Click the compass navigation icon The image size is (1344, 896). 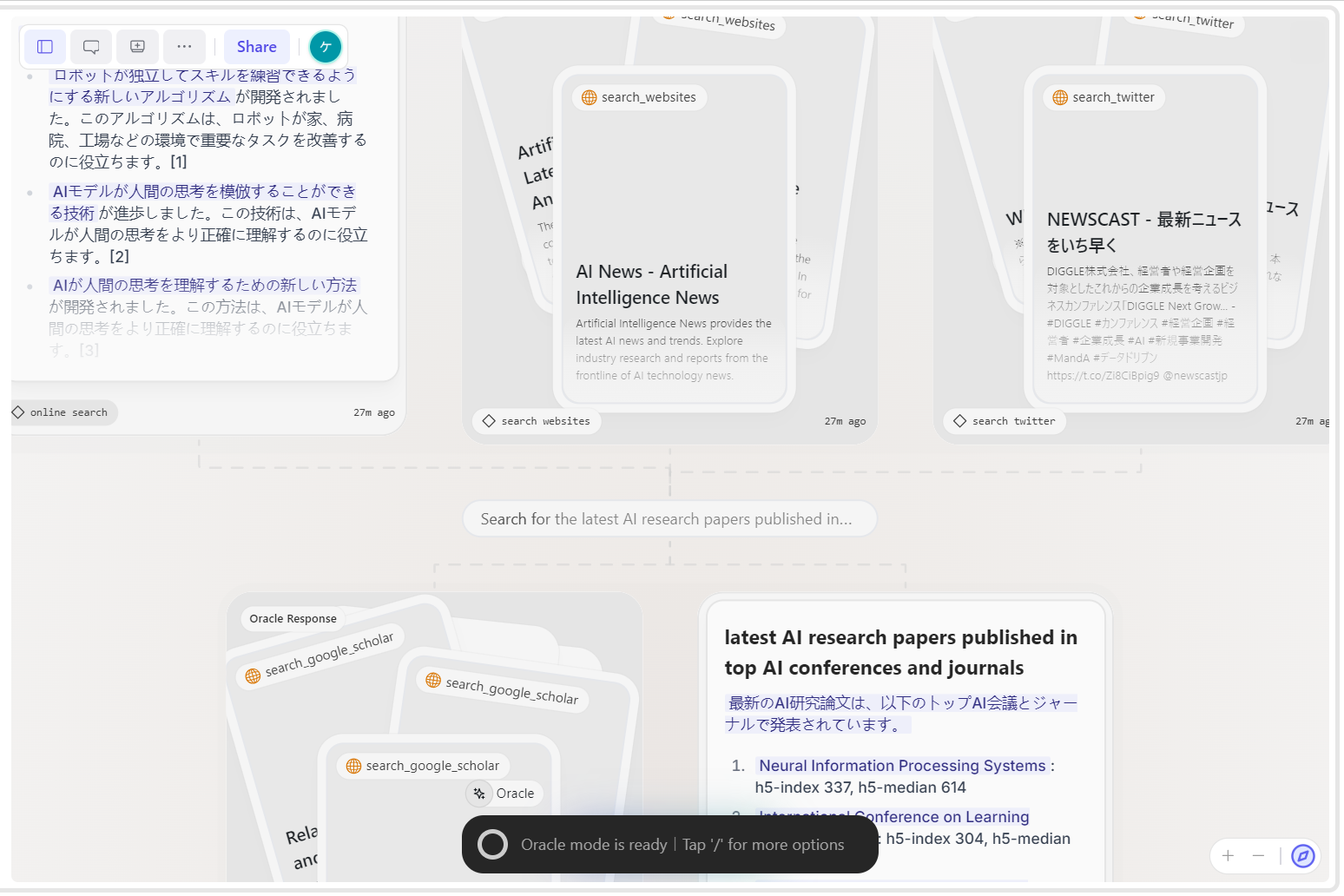click(x=1302, y=856)
